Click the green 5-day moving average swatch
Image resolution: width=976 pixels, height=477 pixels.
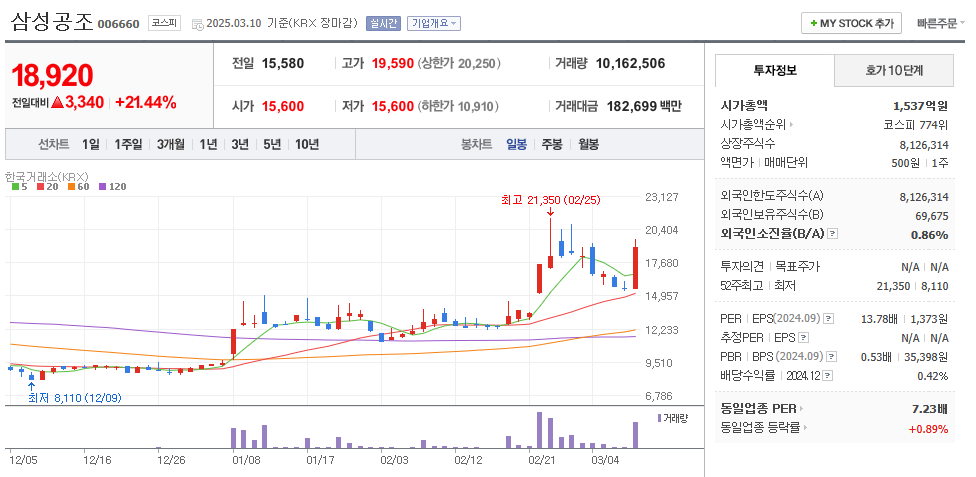(x=16, y=186)
